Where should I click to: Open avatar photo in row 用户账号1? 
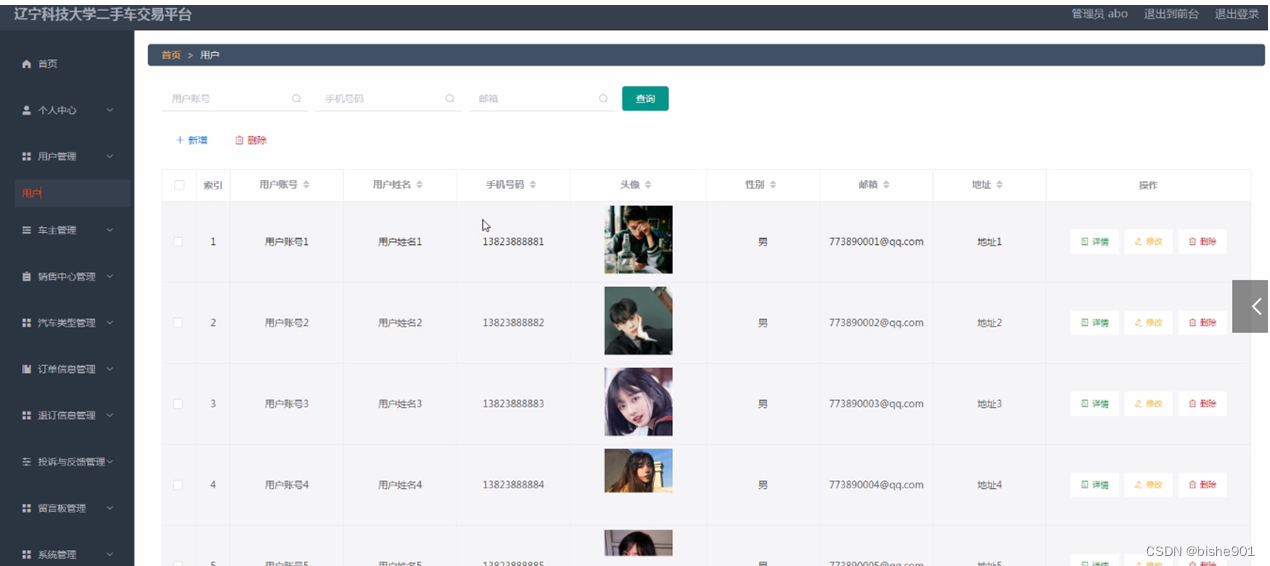(x=638, y=240)
